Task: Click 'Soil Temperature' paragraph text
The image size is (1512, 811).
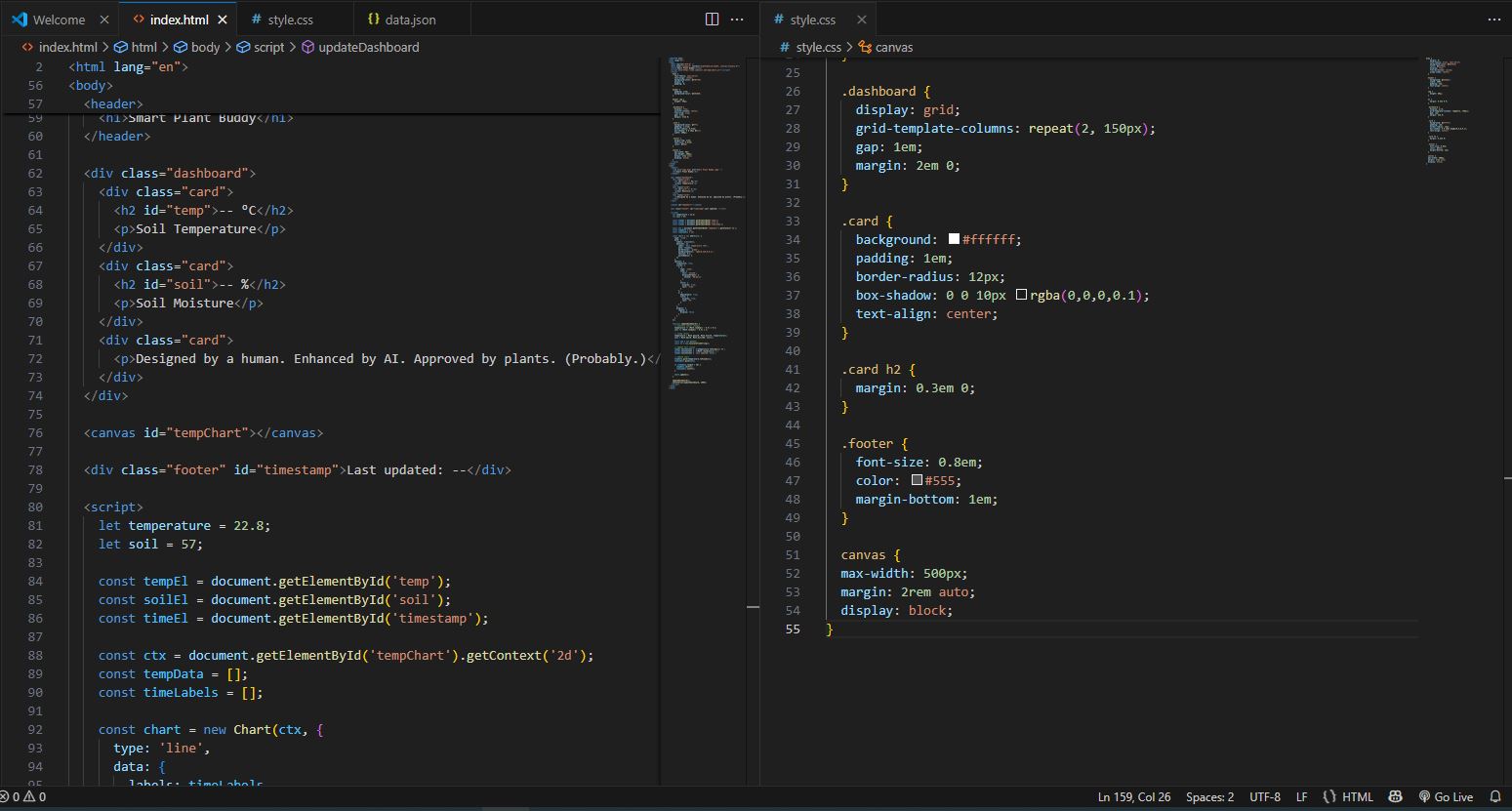Action: (195, 228)
